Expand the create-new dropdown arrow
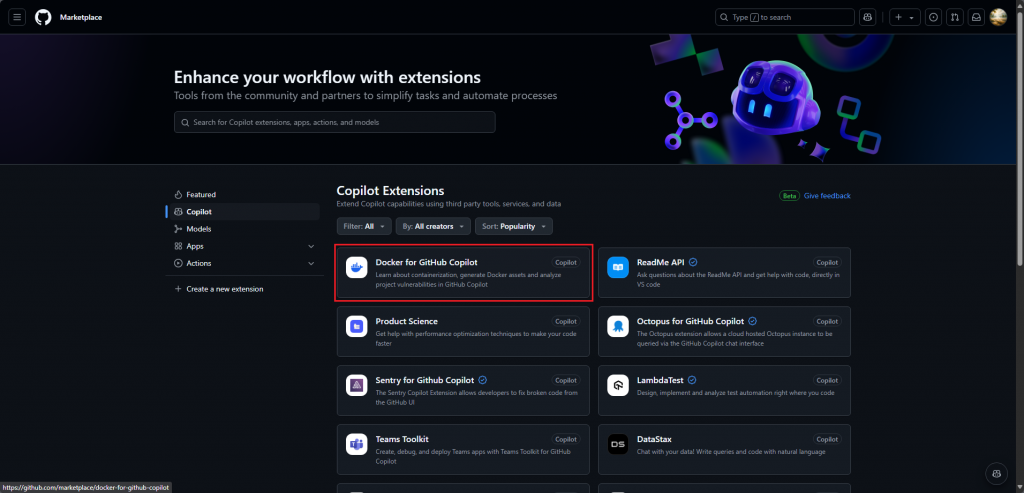 [x=912, y=18]
